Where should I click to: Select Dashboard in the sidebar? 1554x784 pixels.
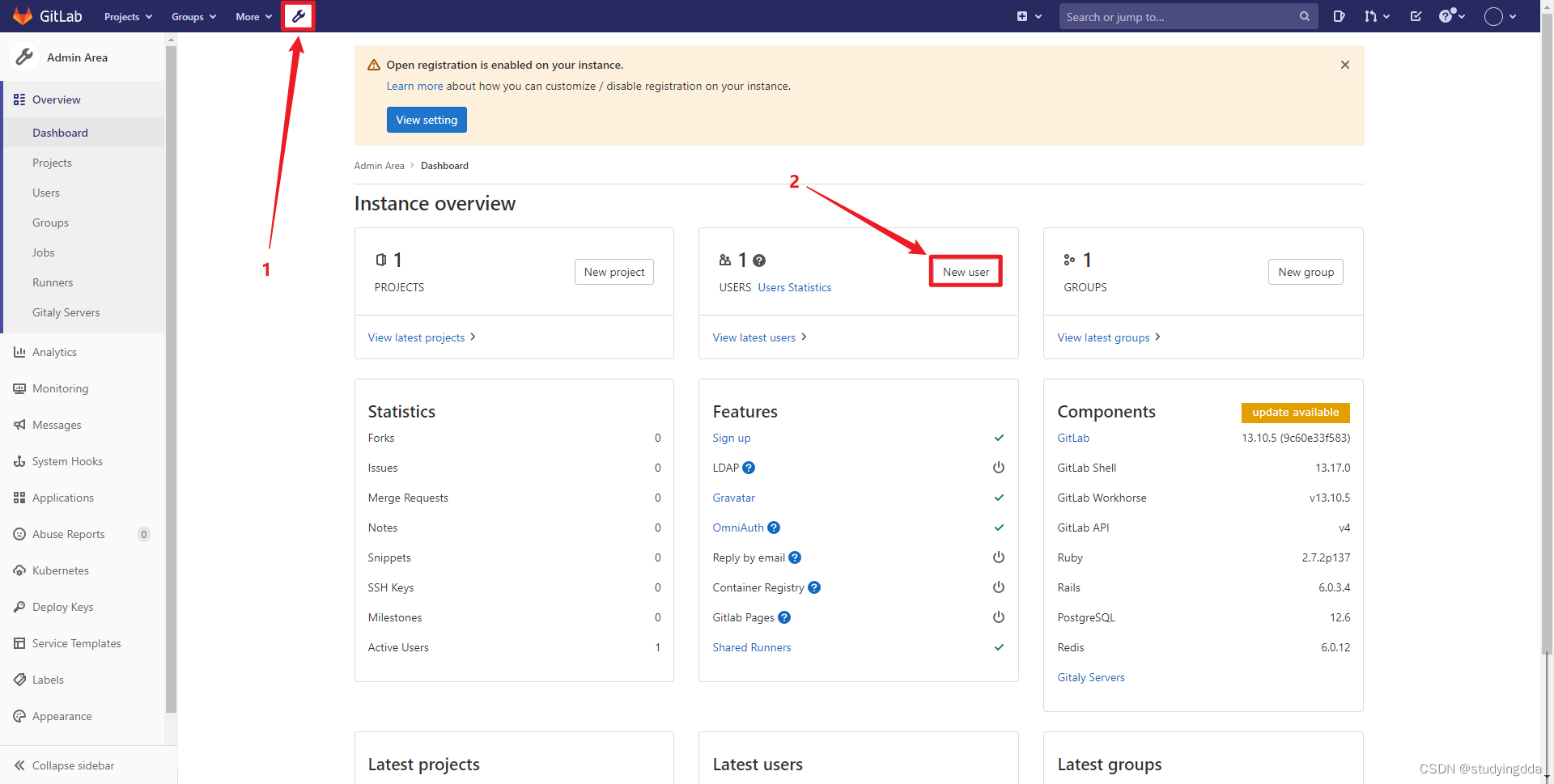(83, 133)
